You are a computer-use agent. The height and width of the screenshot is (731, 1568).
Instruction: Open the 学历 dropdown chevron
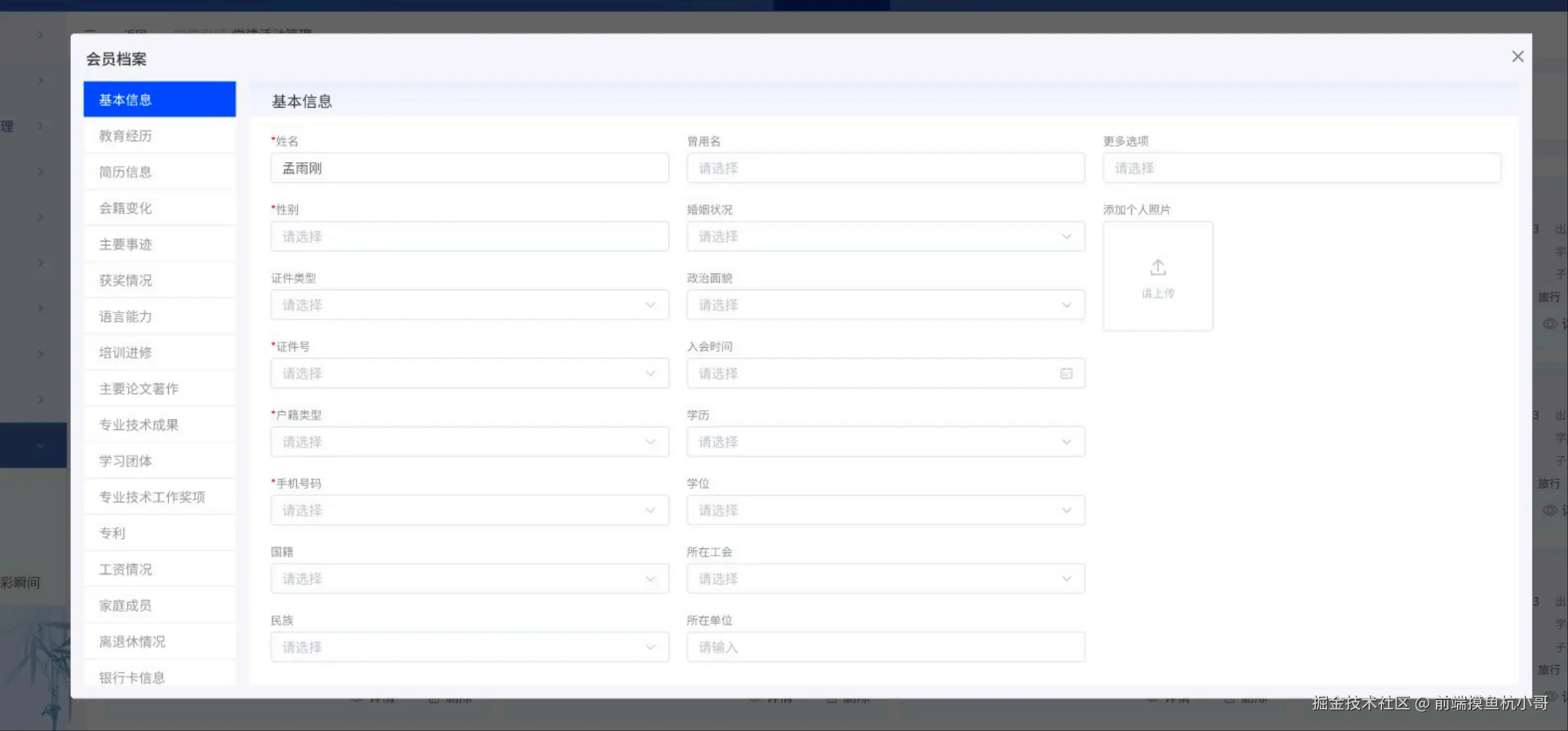point(1066,442)
